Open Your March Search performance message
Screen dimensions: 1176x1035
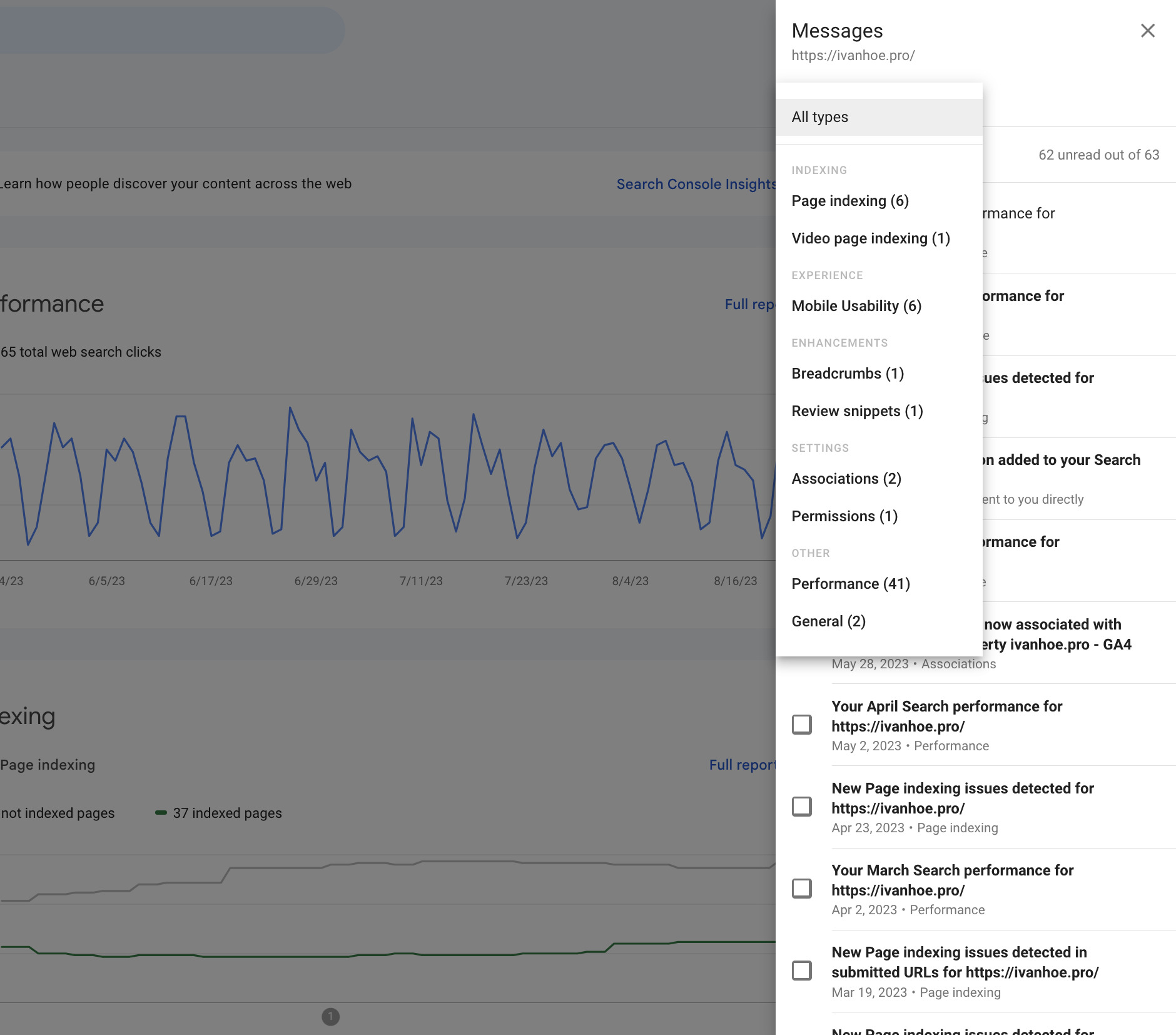pyautogui.click(x=952, y=880)
